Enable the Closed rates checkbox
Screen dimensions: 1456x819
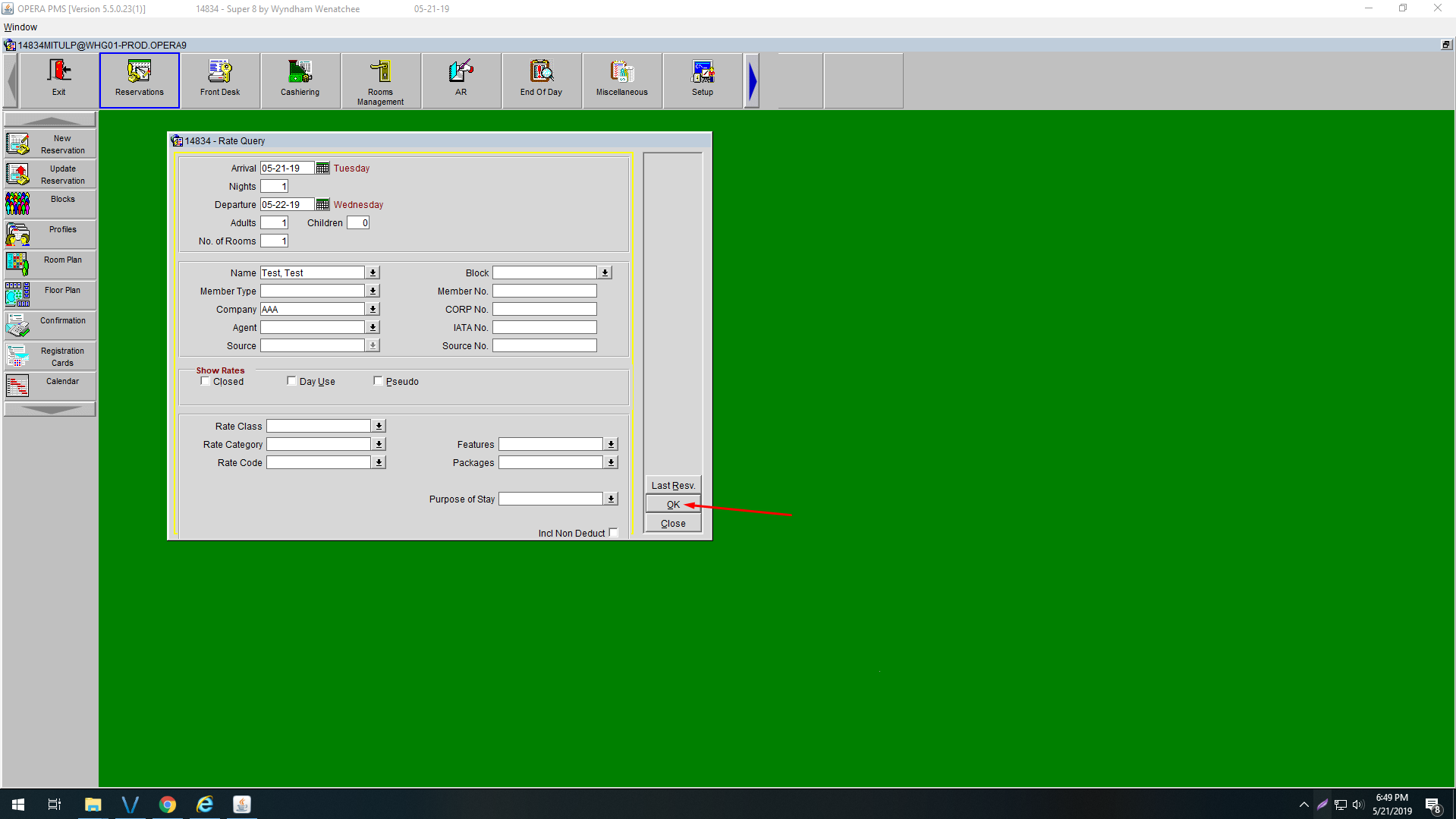pos(206,382)
